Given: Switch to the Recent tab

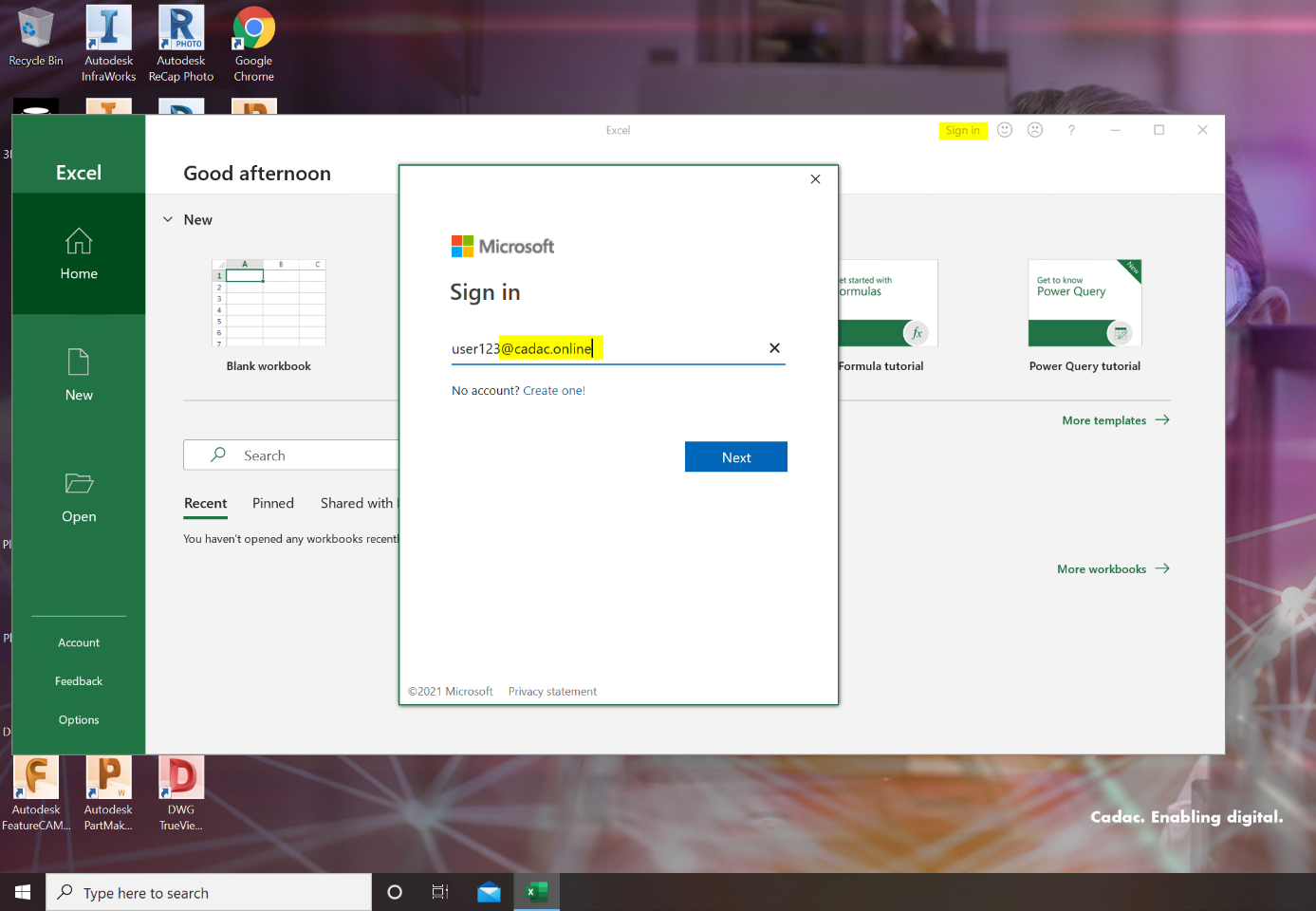Looking at the screenshot, I should click(206, 504).
